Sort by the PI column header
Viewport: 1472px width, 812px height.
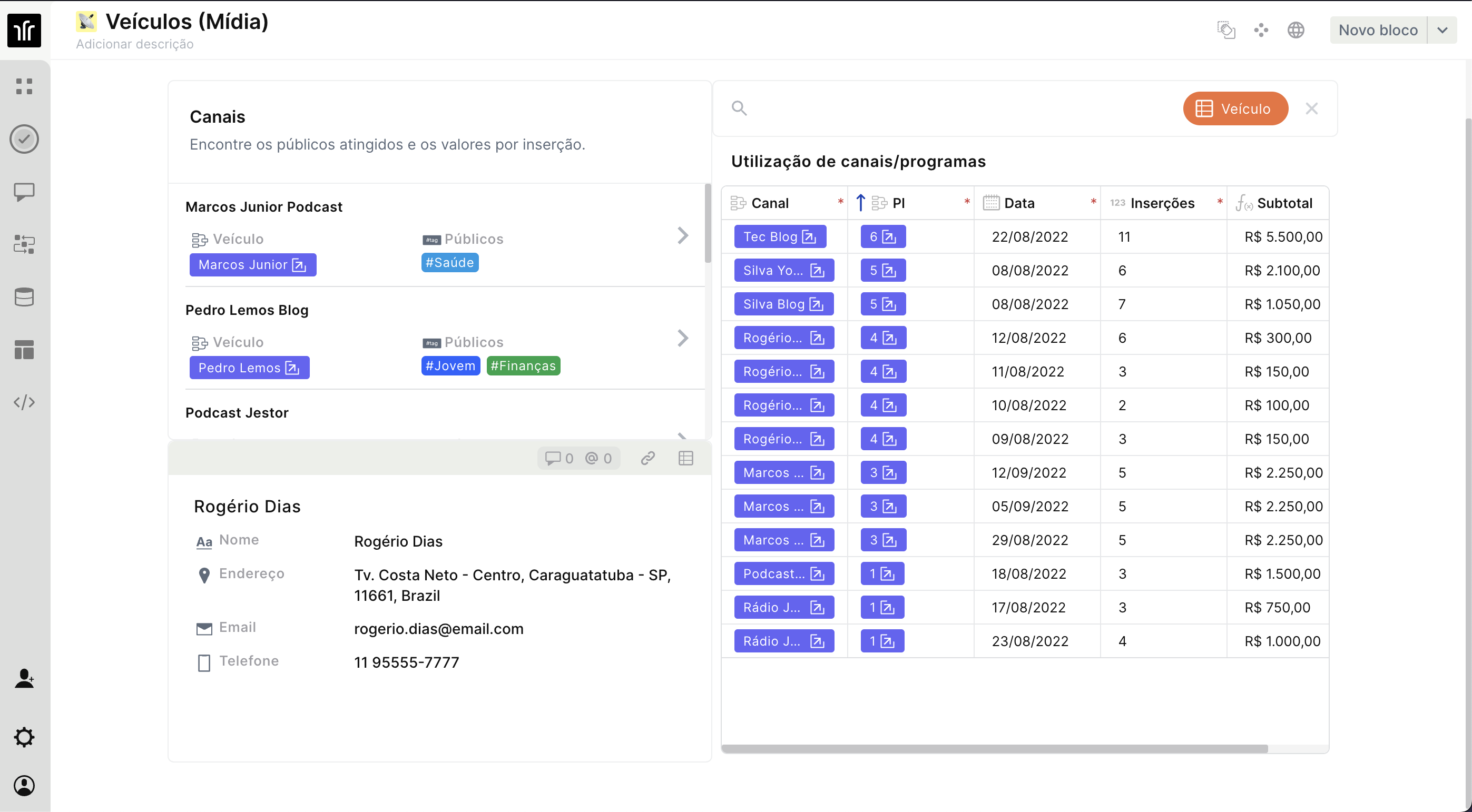click(898, 203)
